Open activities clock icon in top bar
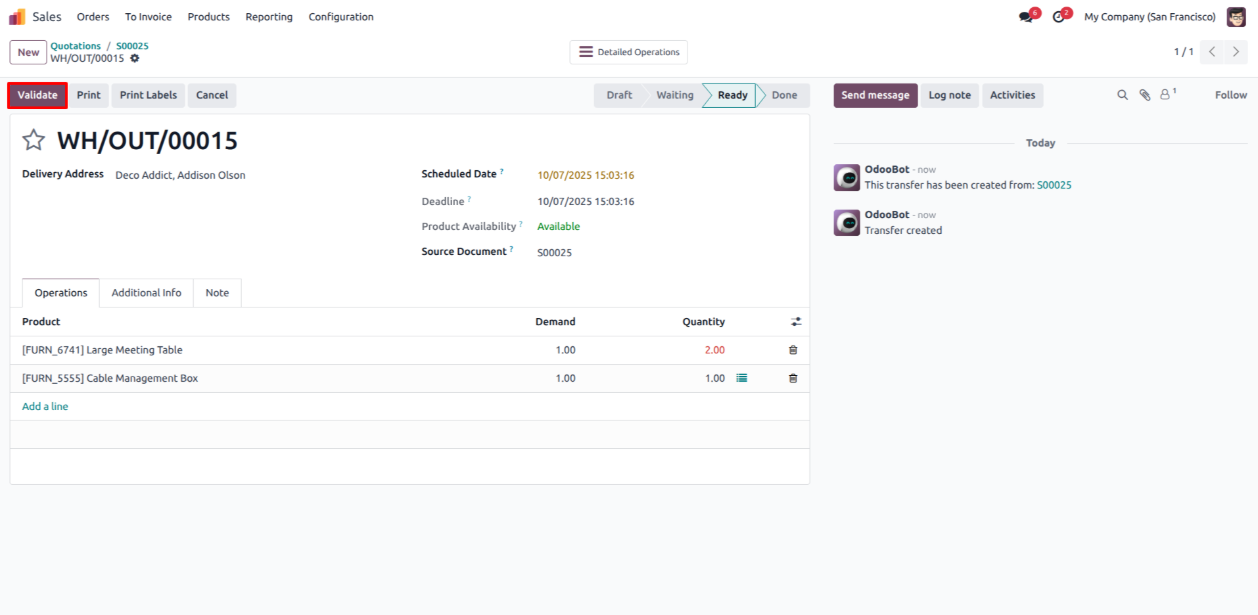The width and height of the screenshot is (1258, 615). click(x=1058, y=17)
